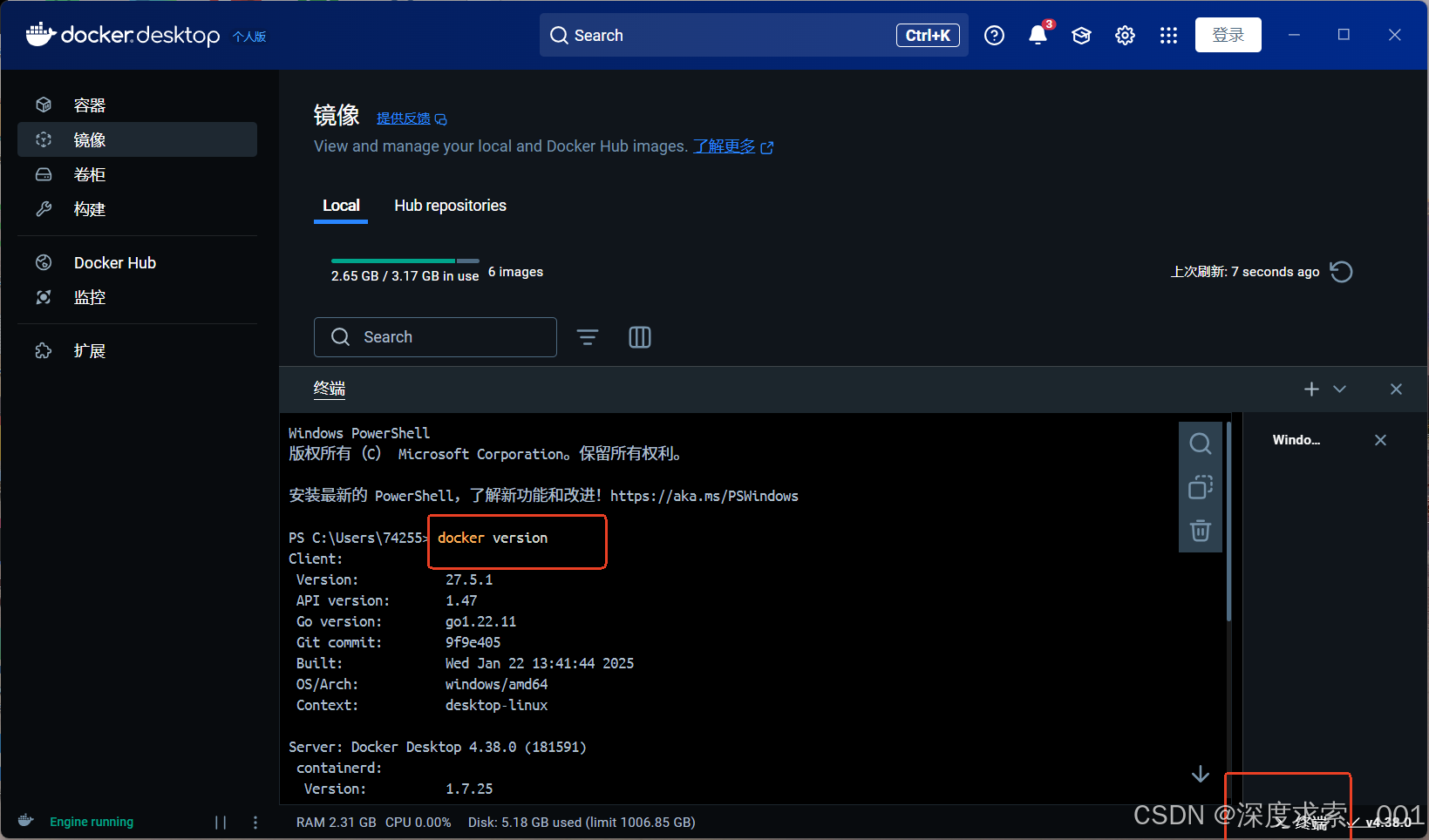This screenshot has width=1429, height=840.
Task: Click the Git commit value 9f9e405
Action: coord(473,642)
